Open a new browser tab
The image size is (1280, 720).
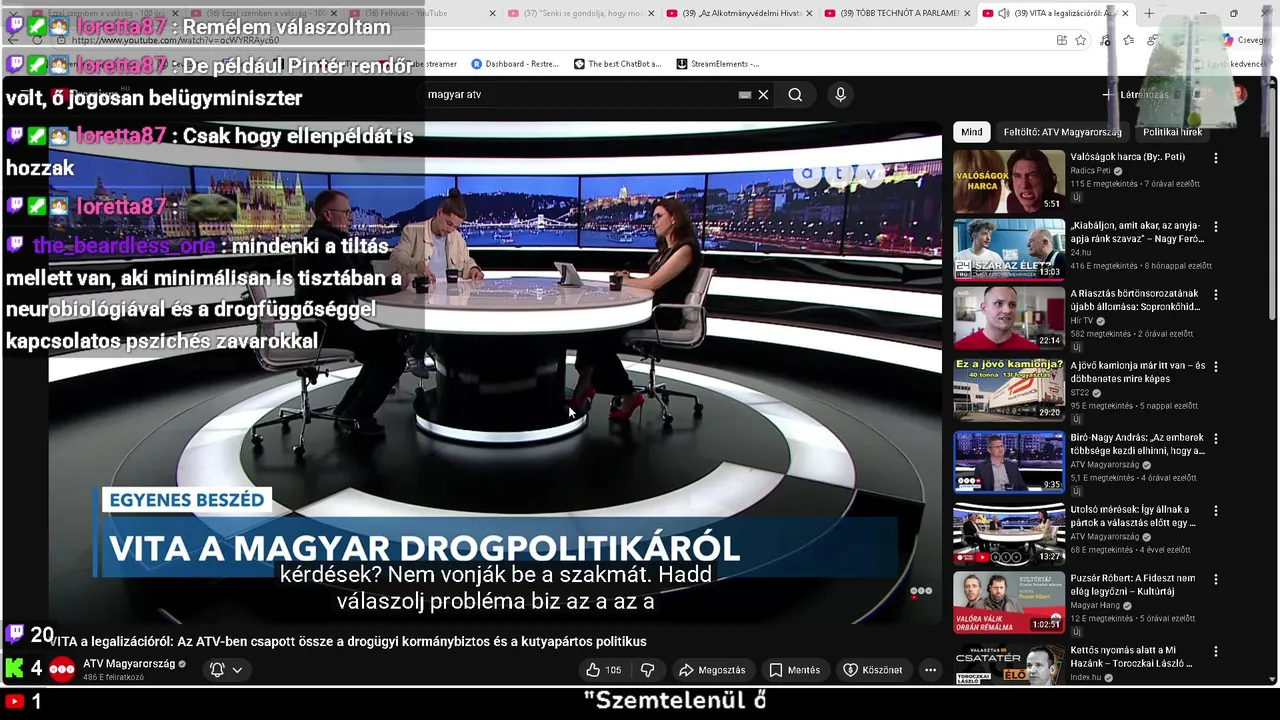(1149, 13)
